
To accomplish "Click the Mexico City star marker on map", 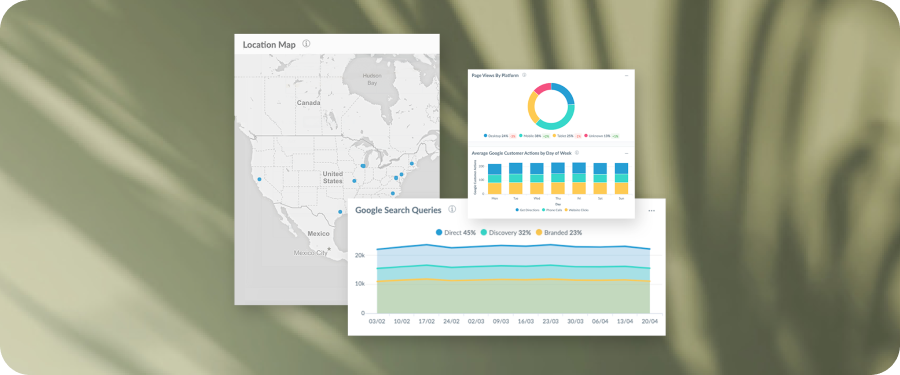I will click(x=329, y=249).
